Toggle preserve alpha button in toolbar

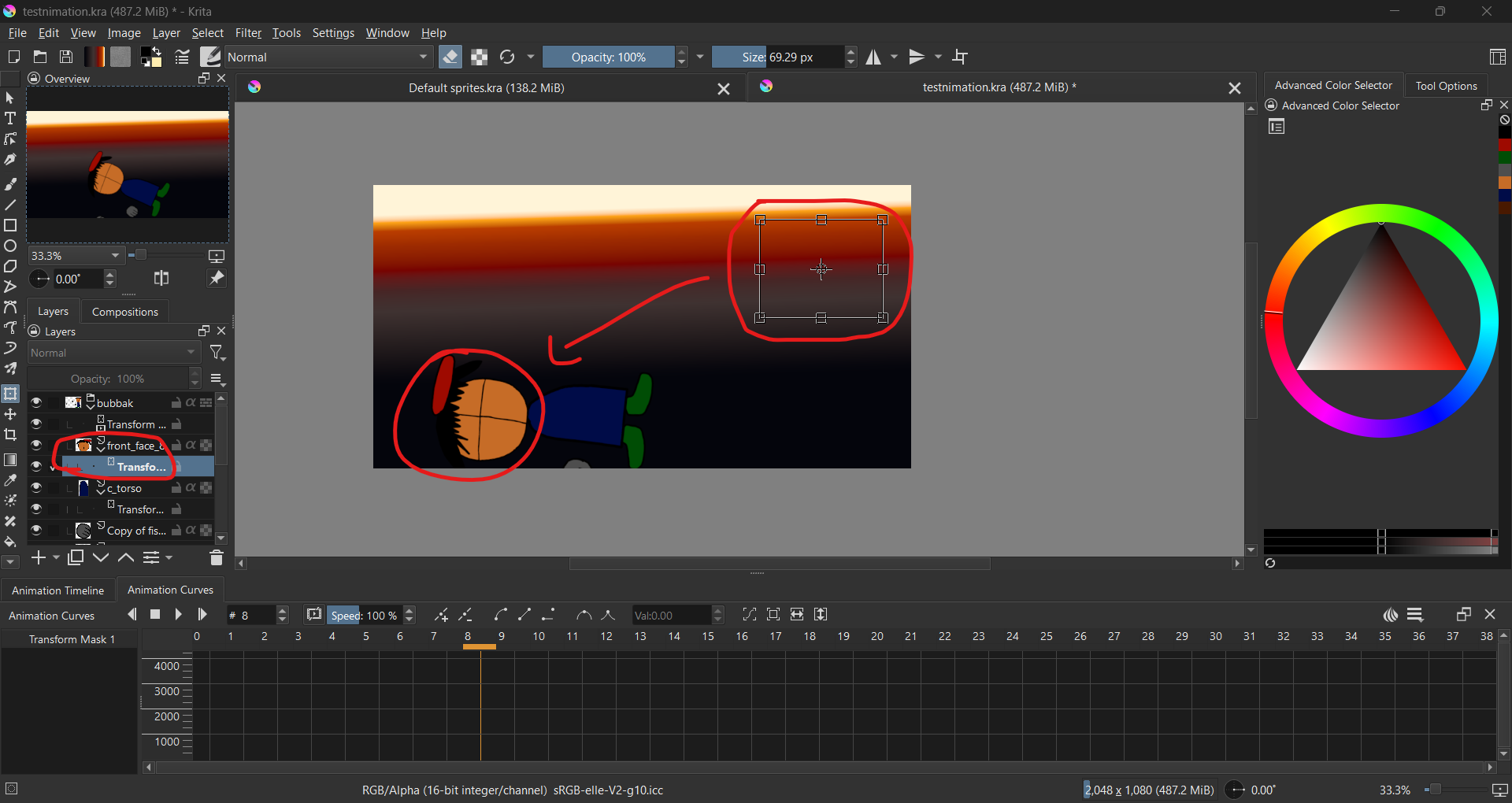coord(479,57)
